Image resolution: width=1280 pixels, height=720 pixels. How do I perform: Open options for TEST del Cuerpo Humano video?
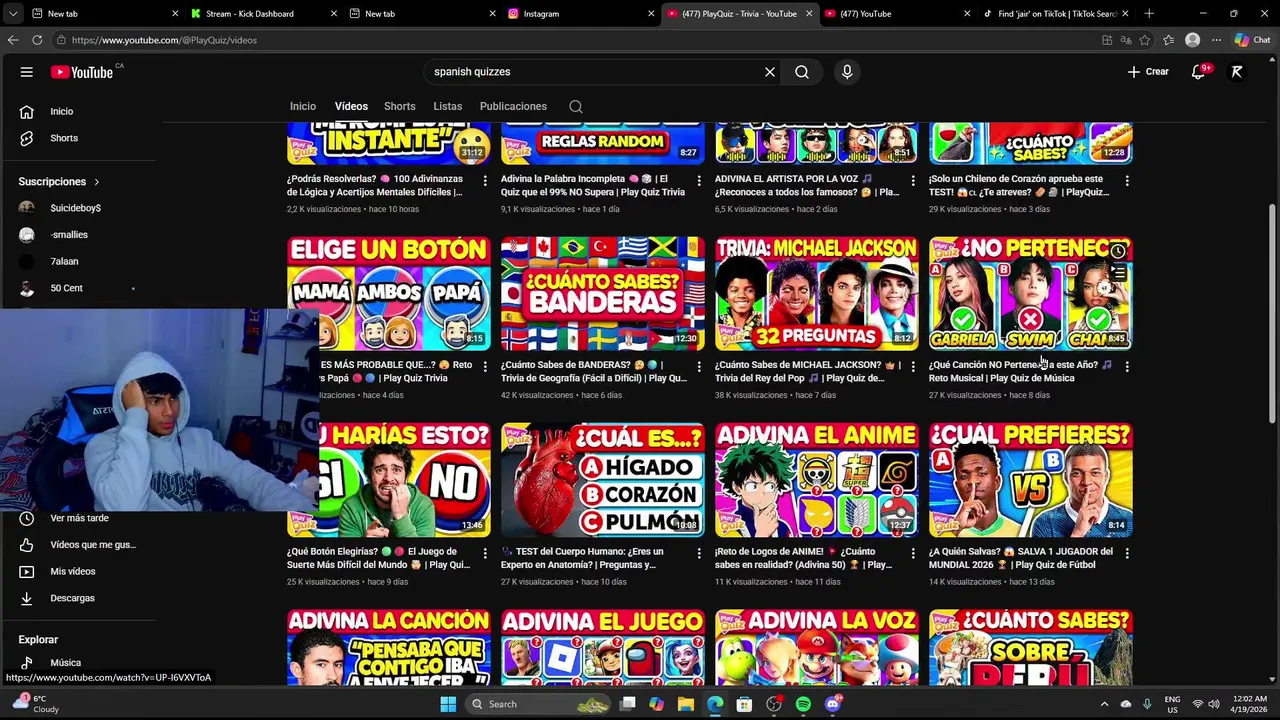click(x=699, y=553)
